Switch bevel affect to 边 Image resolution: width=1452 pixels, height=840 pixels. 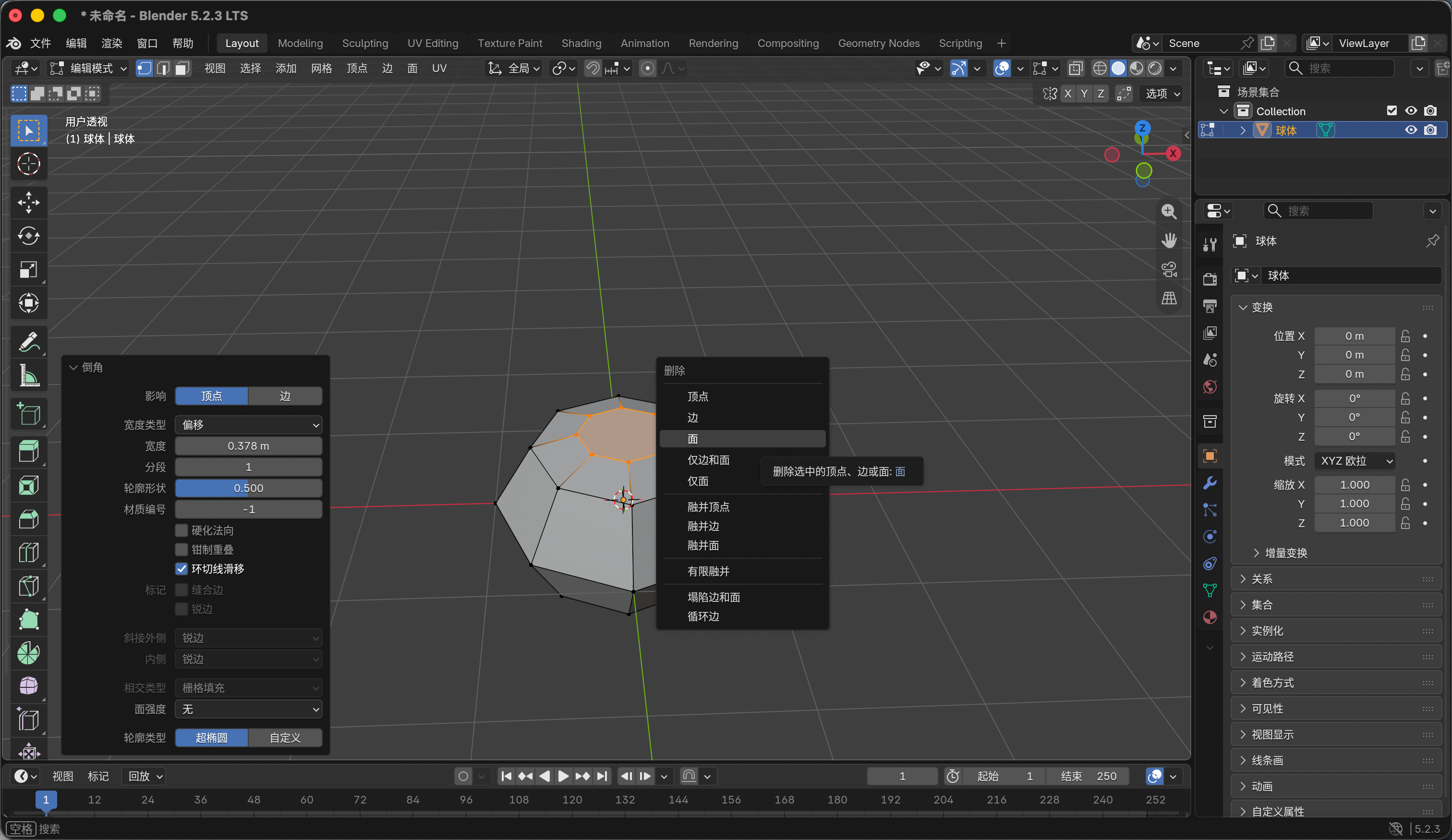(285, 396)
